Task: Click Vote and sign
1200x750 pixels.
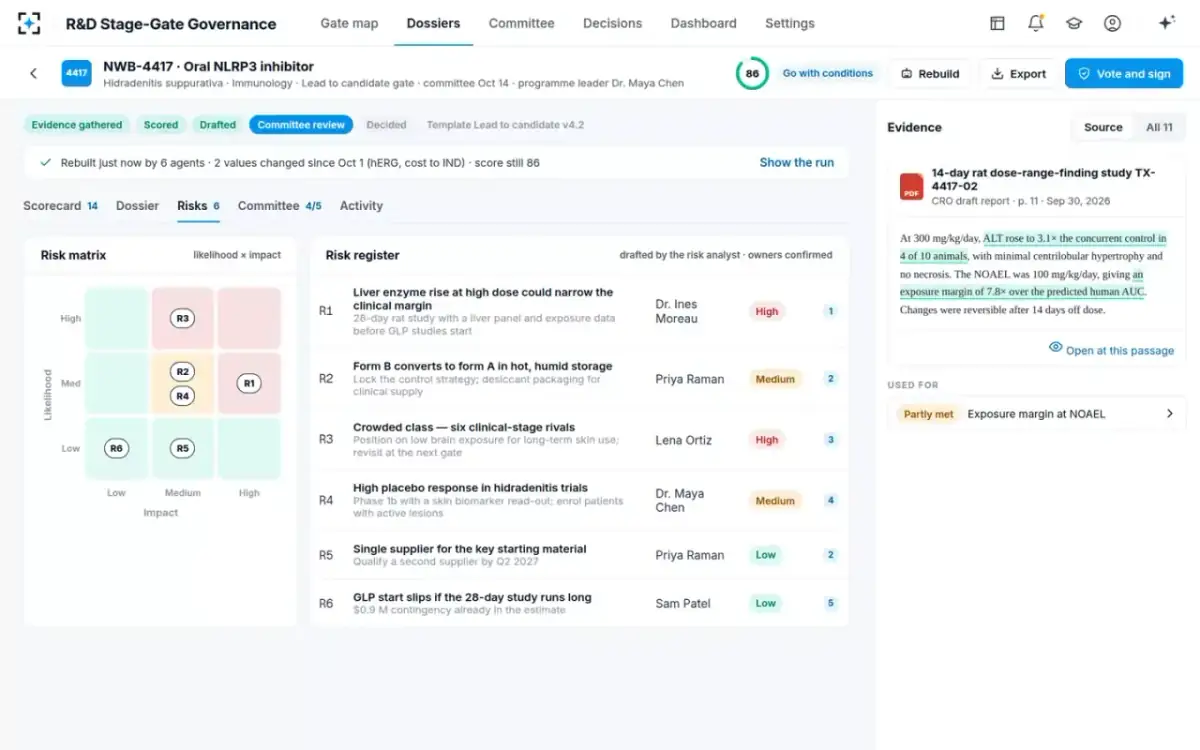Action: [1124, 73]
